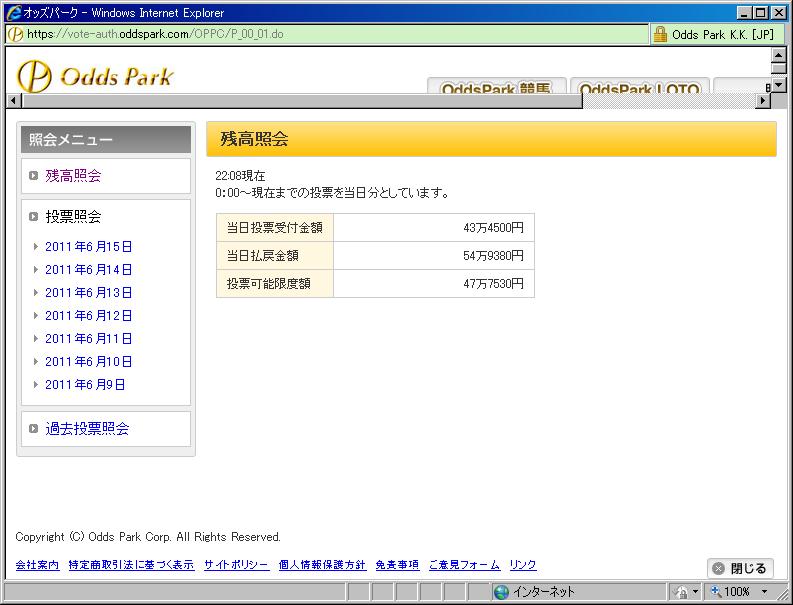This screenshot has height=605, width=793.
Task: Click the page favicon beside the URL
Action: coord(16,34)
